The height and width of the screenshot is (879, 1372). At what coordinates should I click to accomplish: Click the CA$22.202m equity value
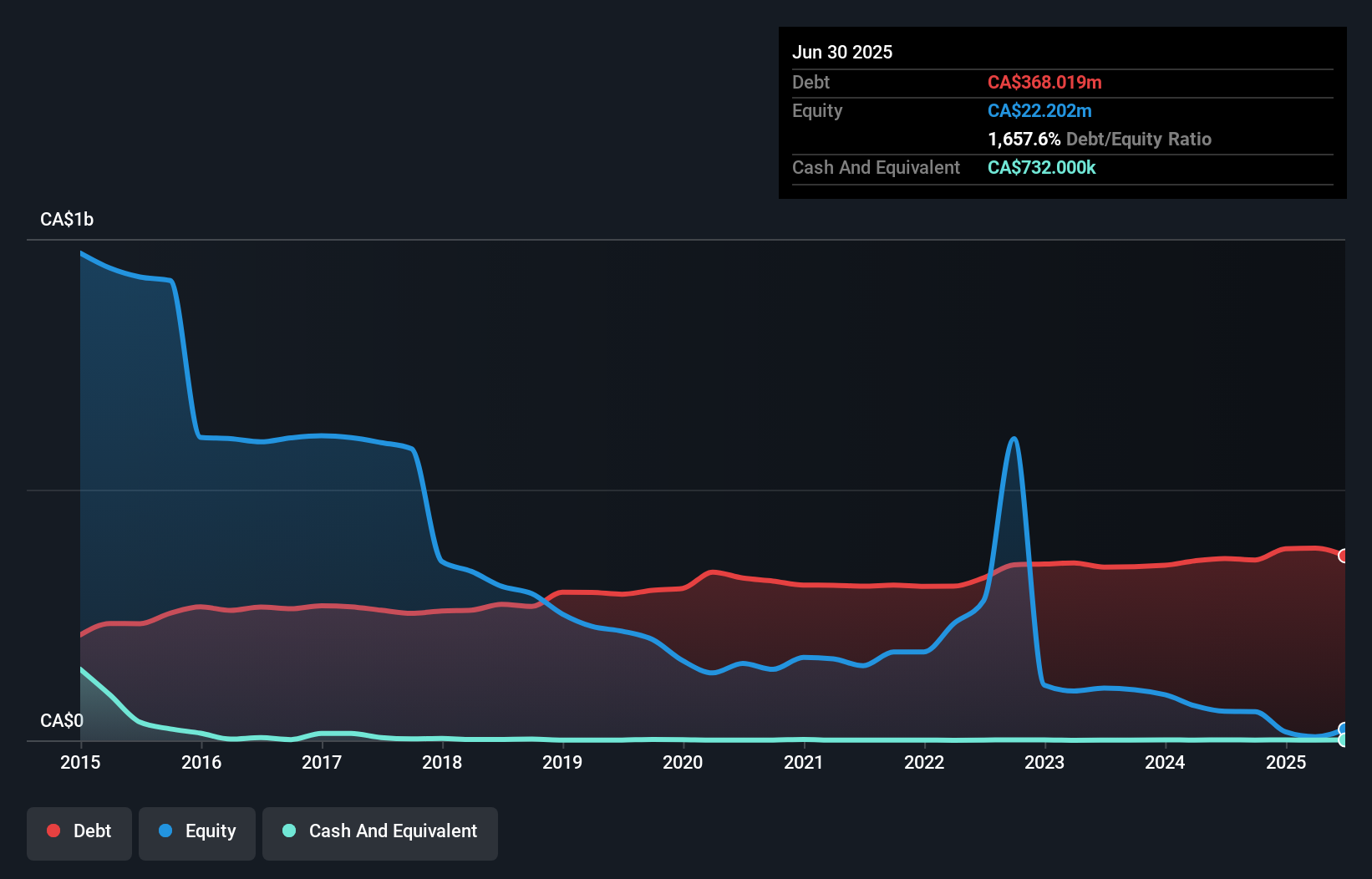(1039, 110)
